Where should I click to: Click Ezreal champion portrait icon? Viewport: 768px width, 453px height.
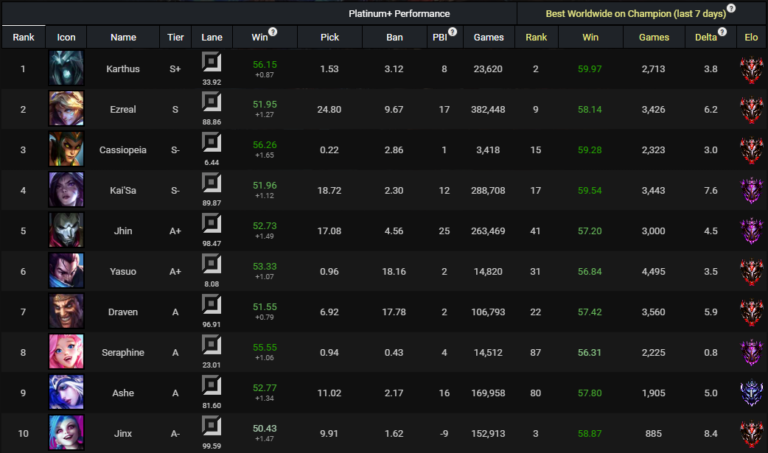[66, 109]
